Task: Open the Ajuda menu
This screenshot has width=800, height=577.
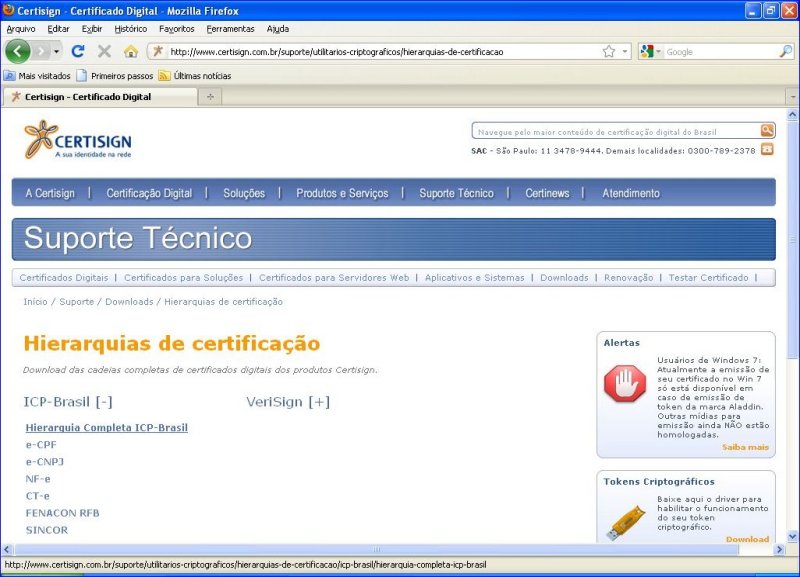Action: point(278,29)
